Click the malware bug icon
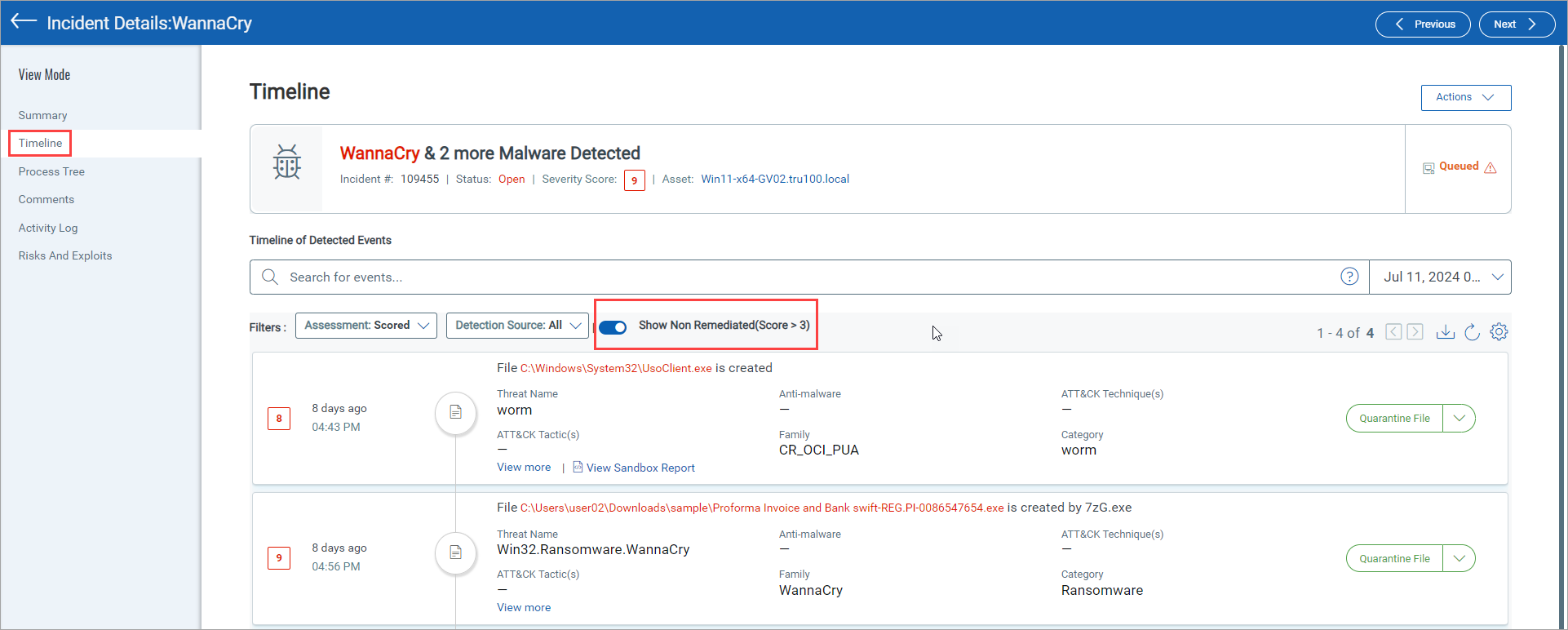 tap(286, 162)
